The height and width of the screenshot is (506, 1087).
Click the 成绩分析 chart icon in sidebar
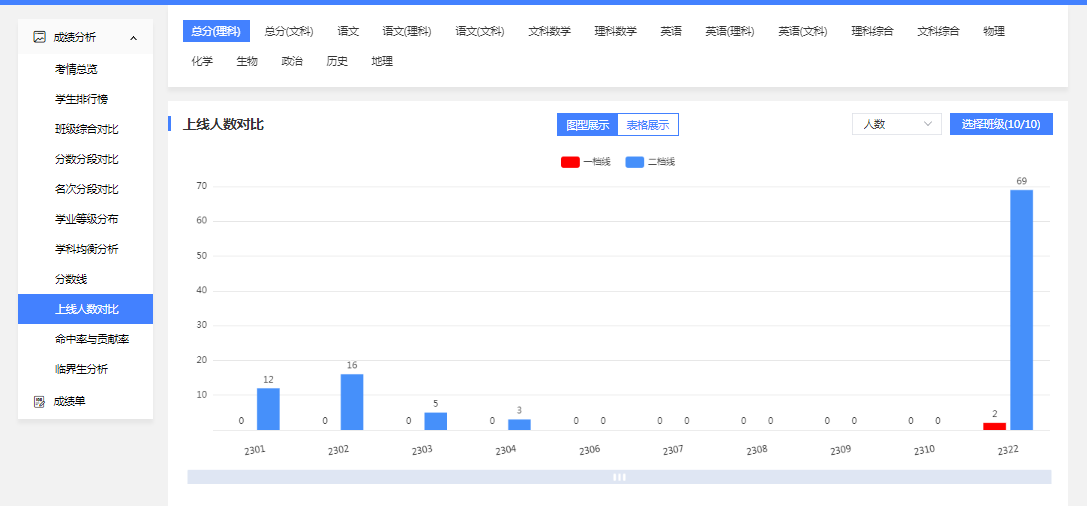coord(40,37)
